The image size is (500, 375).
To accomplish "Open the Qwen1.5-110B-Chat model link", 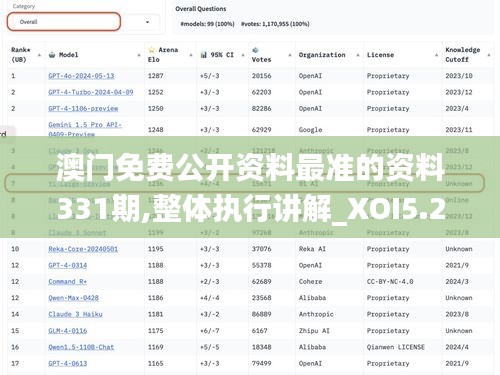I will click(x=81, y=347).
